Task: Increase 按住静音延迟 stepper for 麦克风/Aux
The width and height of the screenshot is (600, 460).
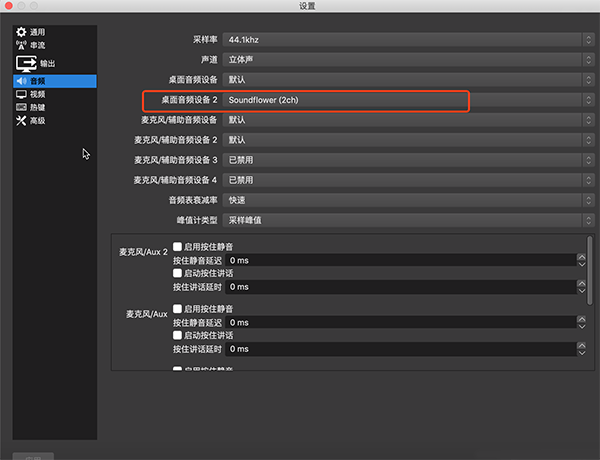Action: [x=582, y=319]
